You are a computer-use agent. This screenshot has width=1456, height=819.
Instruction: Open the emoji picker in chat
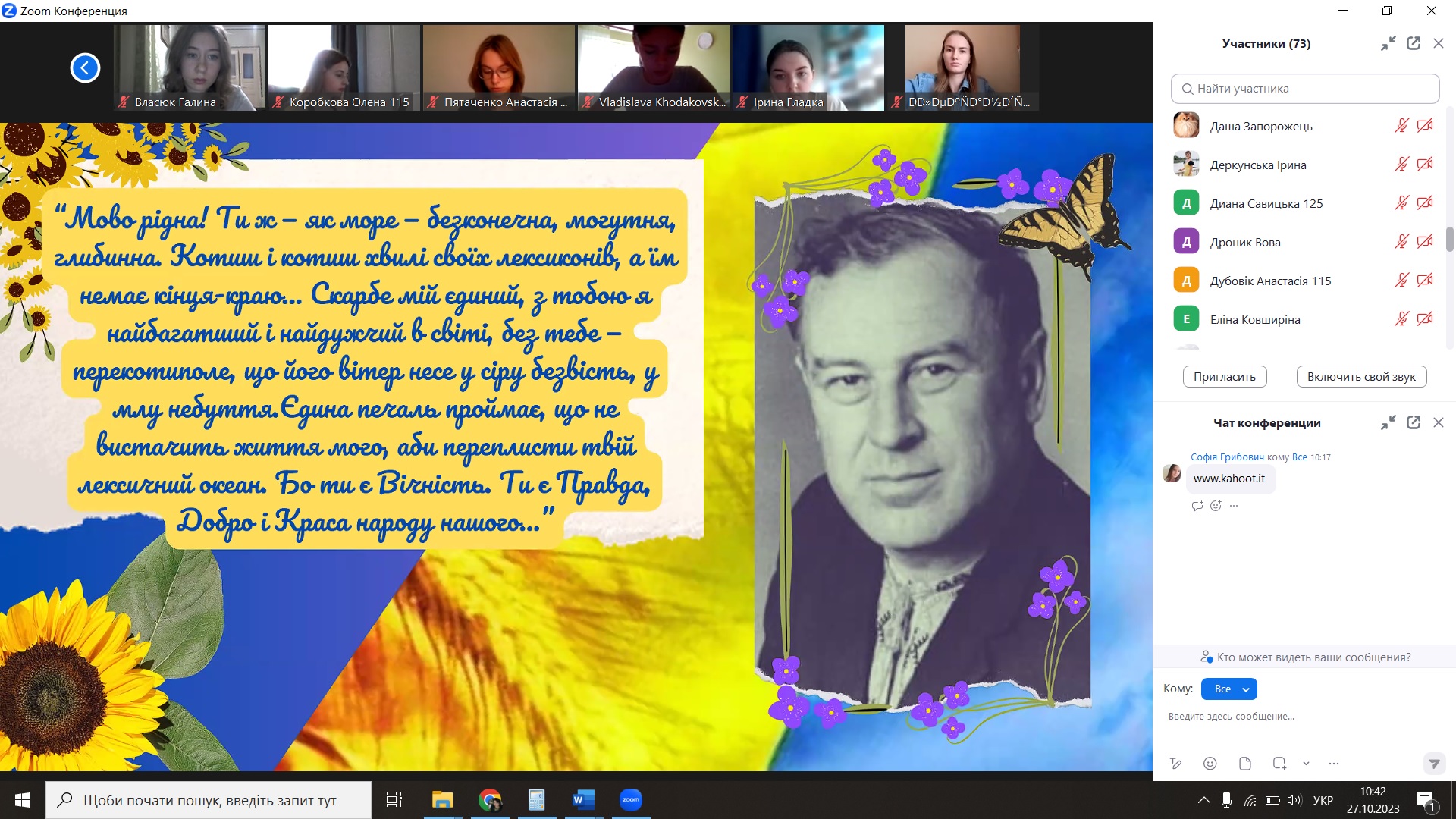point(1210,764)
